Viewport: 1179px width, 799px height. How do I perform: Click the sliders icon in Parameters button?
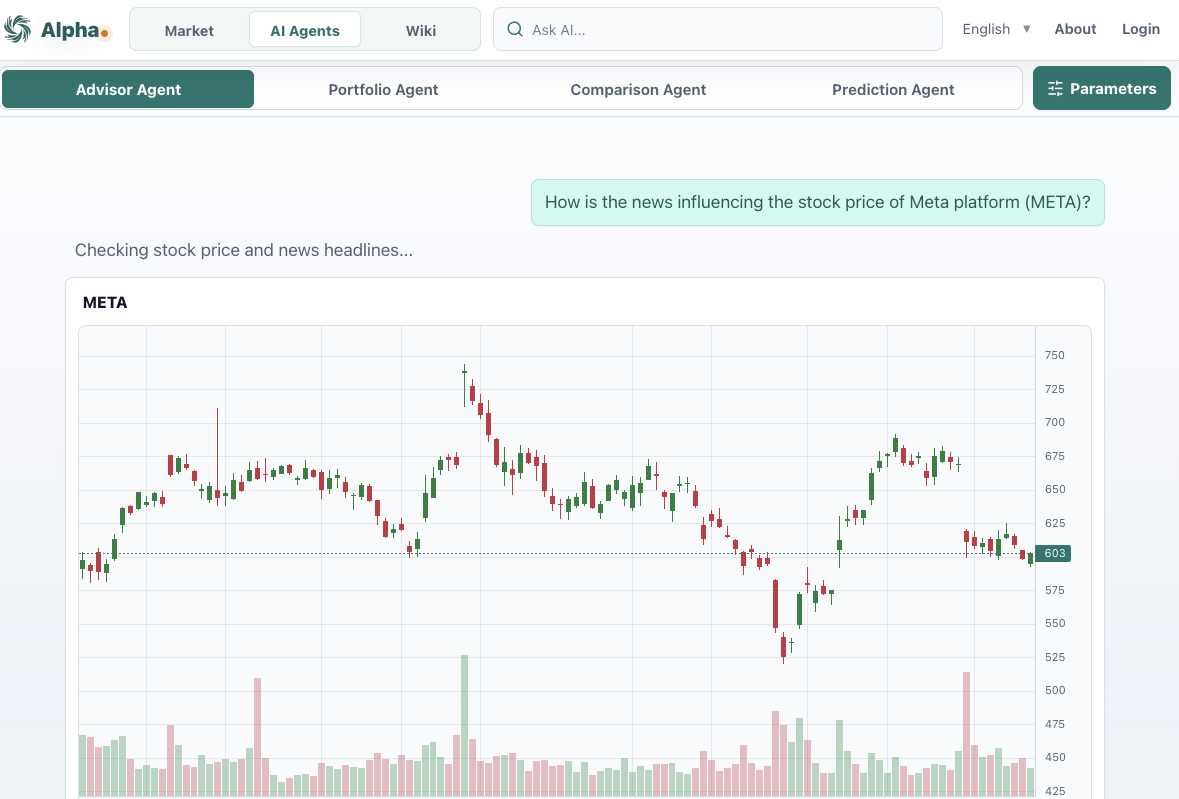(x=1055, y=89)
